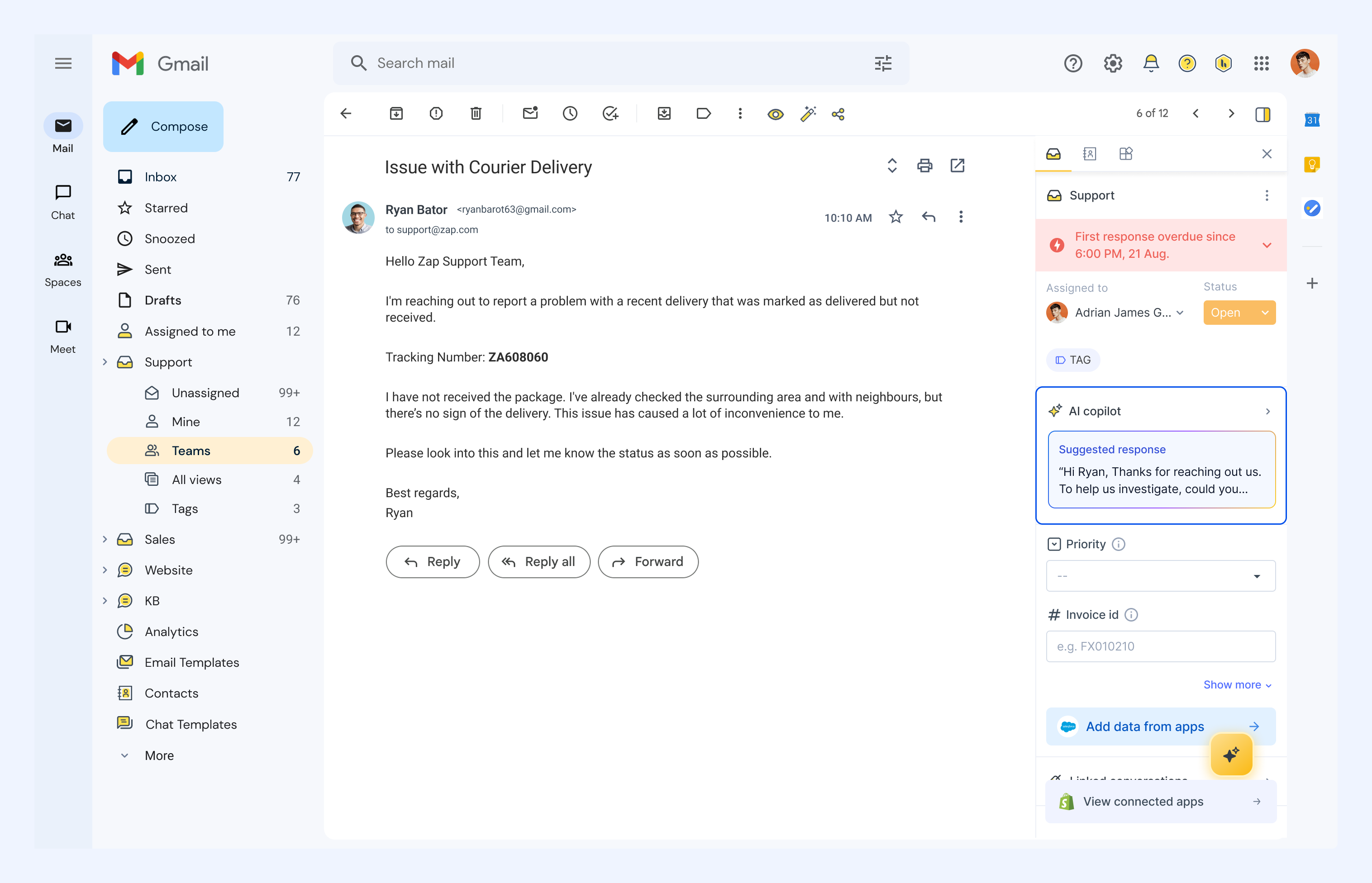
Task: Mark the email as unread
Action: (x=530, y=113)
